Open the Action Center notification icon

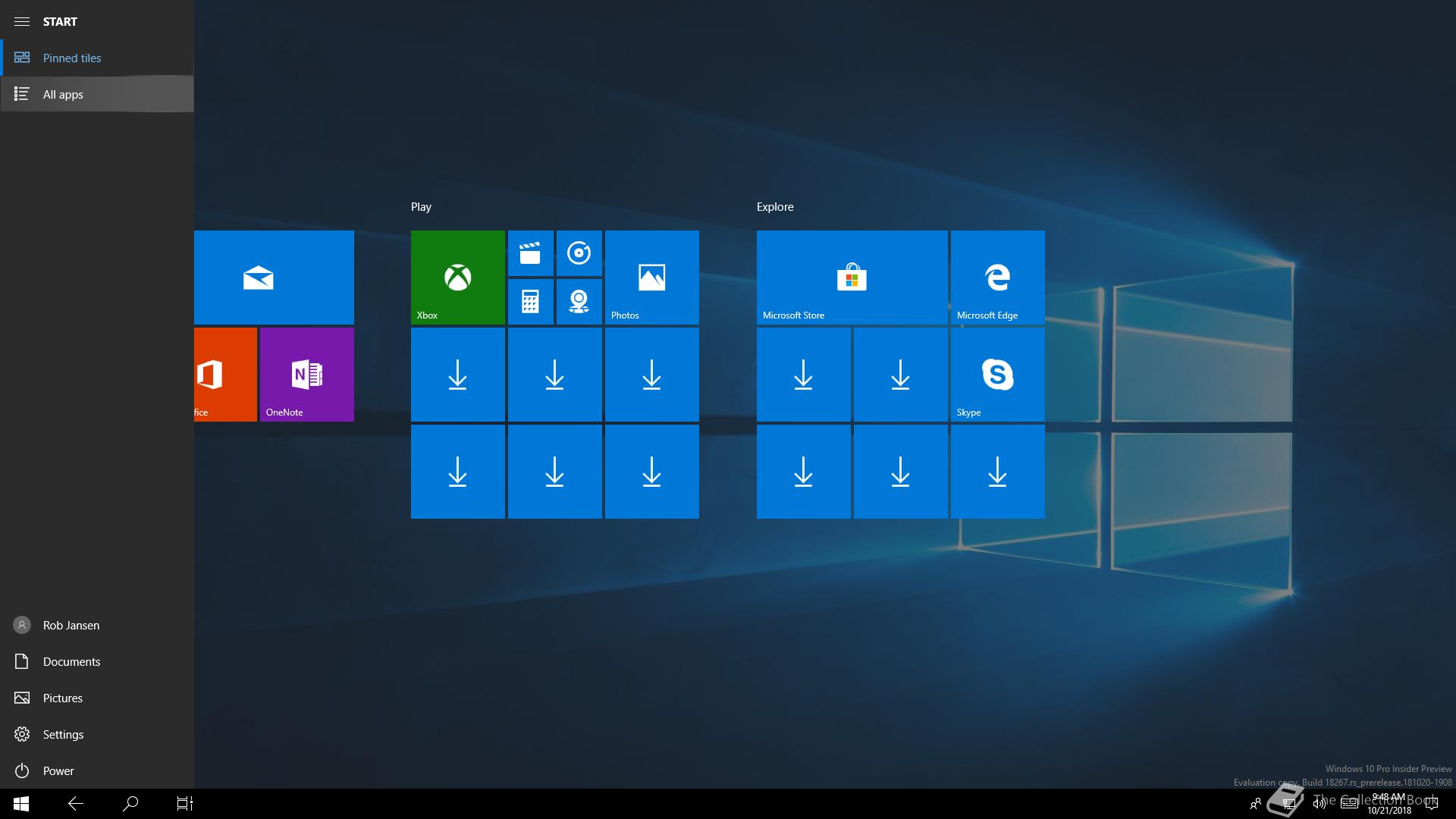click(1432, 804)
